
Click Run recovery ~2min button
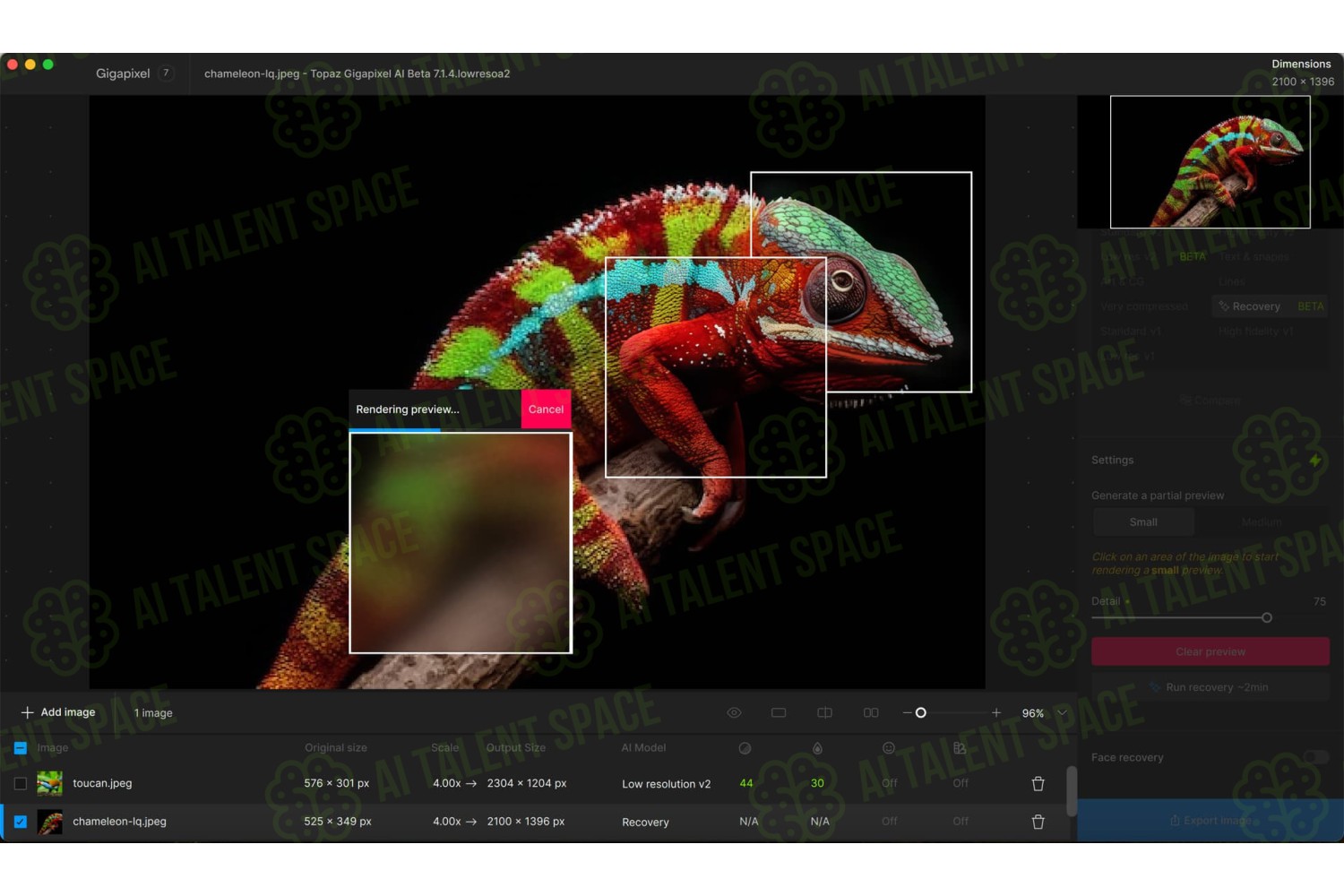(1210, 687)
